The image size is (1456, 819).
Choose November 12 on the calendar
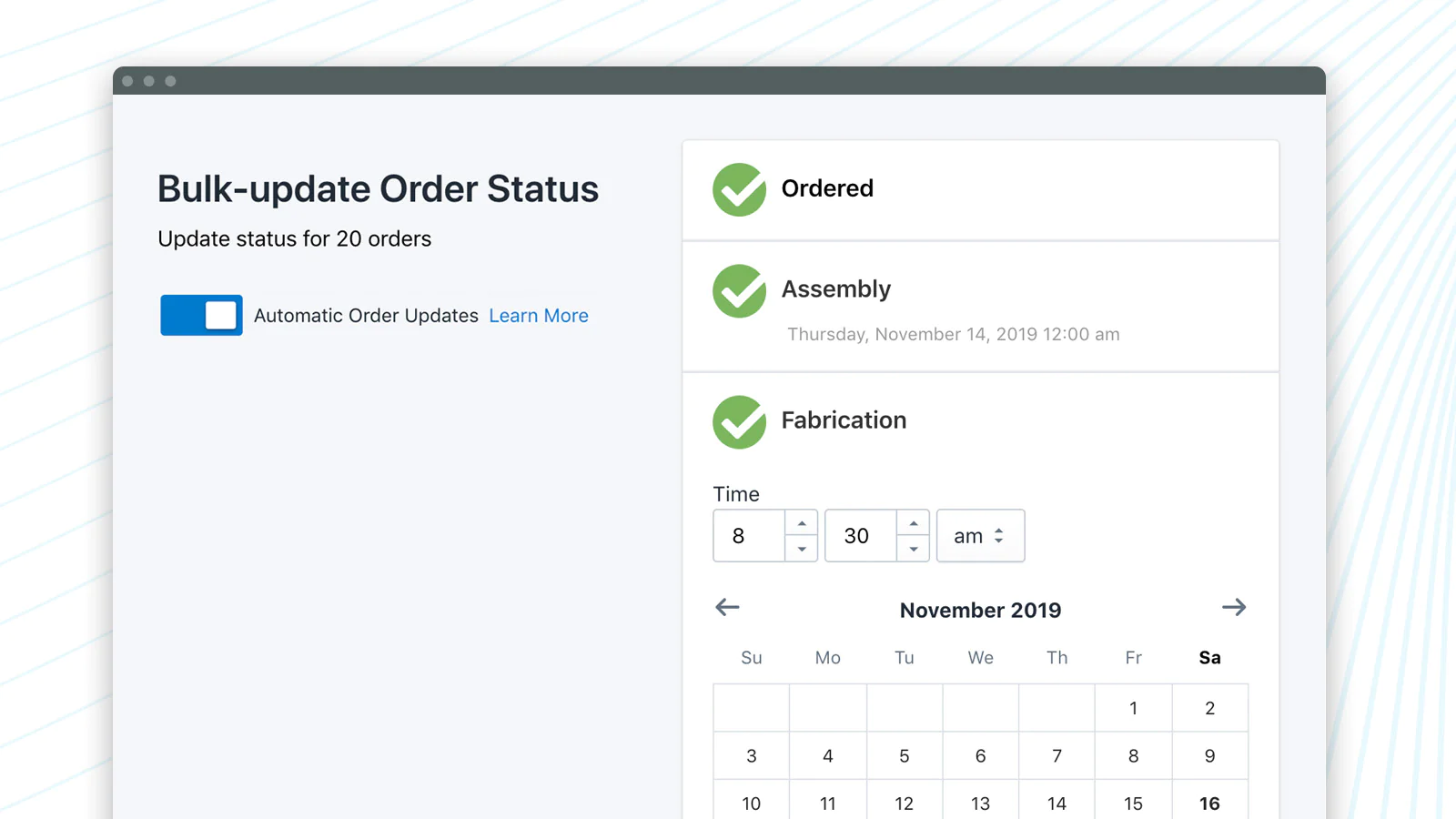tap(904, 803)
